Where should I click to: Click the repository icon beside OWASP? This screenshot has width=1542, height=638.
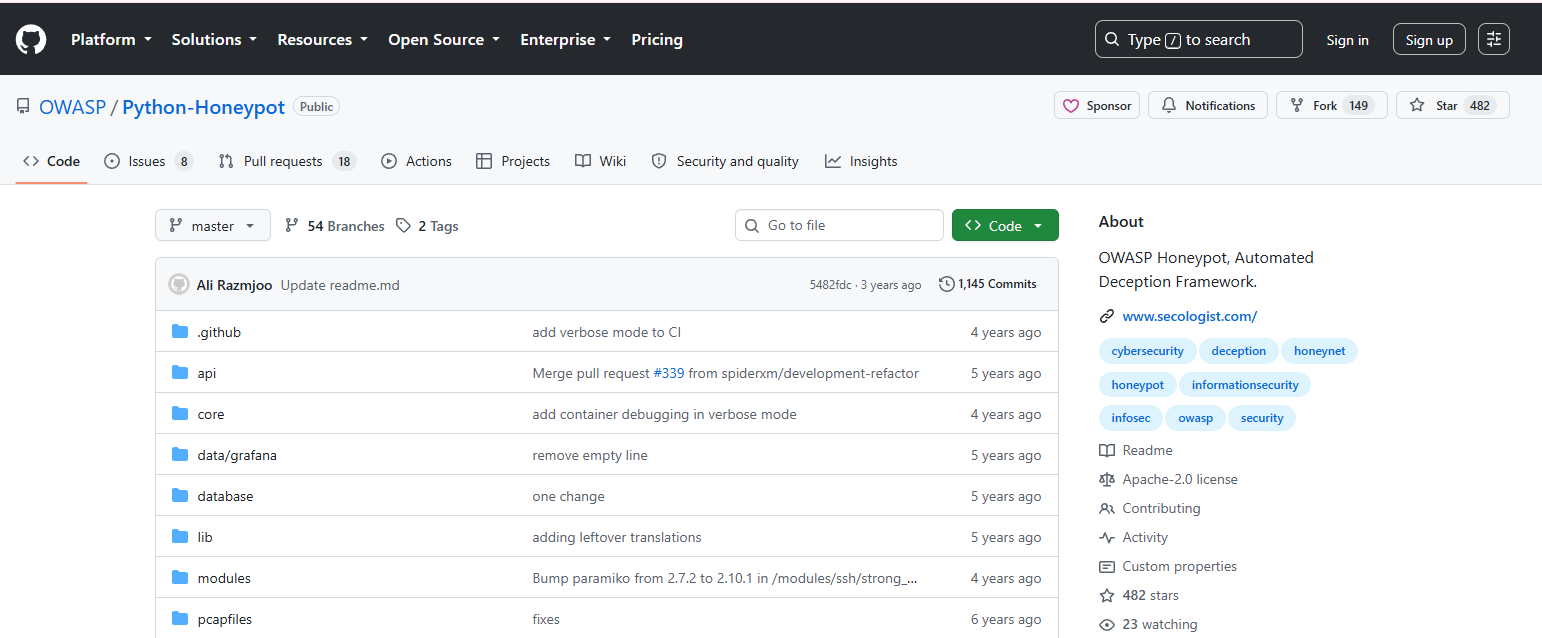pos(23,107)
